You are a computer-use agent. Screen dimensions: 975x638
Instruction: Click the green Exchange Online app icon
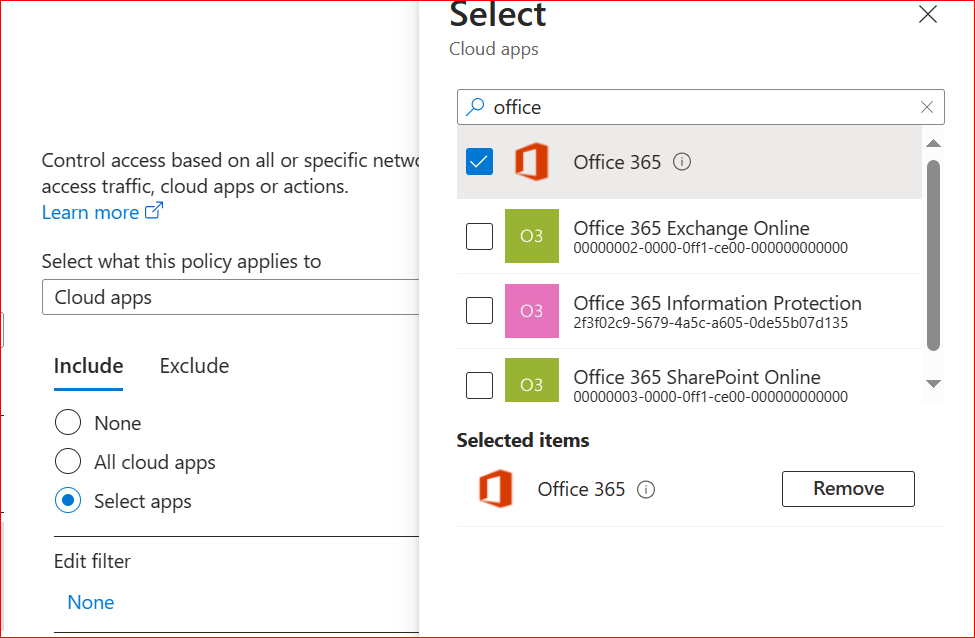(x=531, y=236)
